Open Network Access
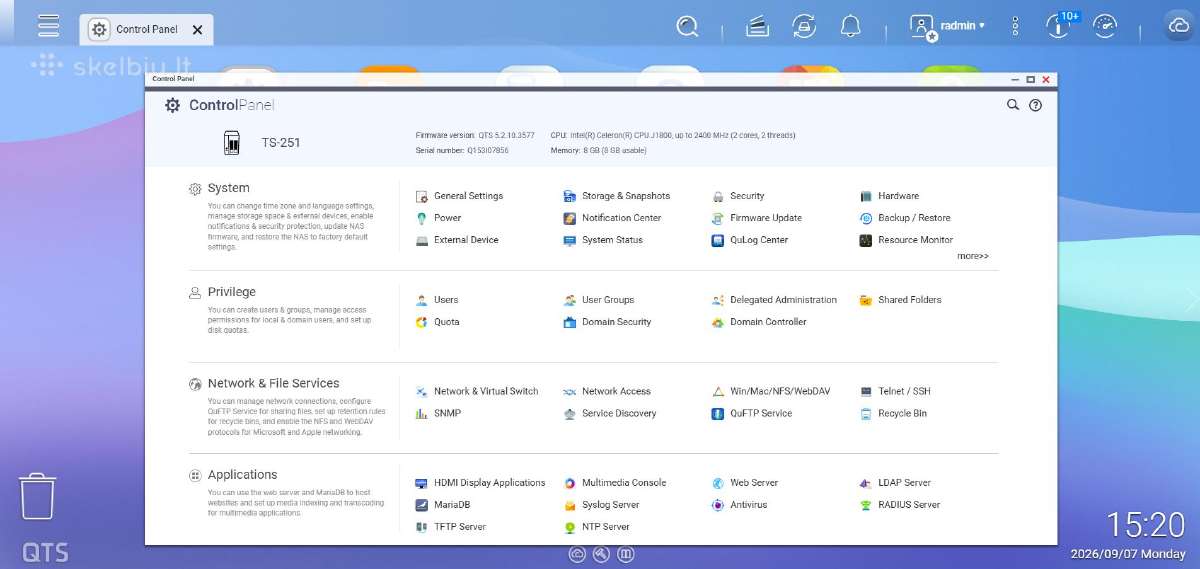The image size is (1200, 569). tap(607, 391)
